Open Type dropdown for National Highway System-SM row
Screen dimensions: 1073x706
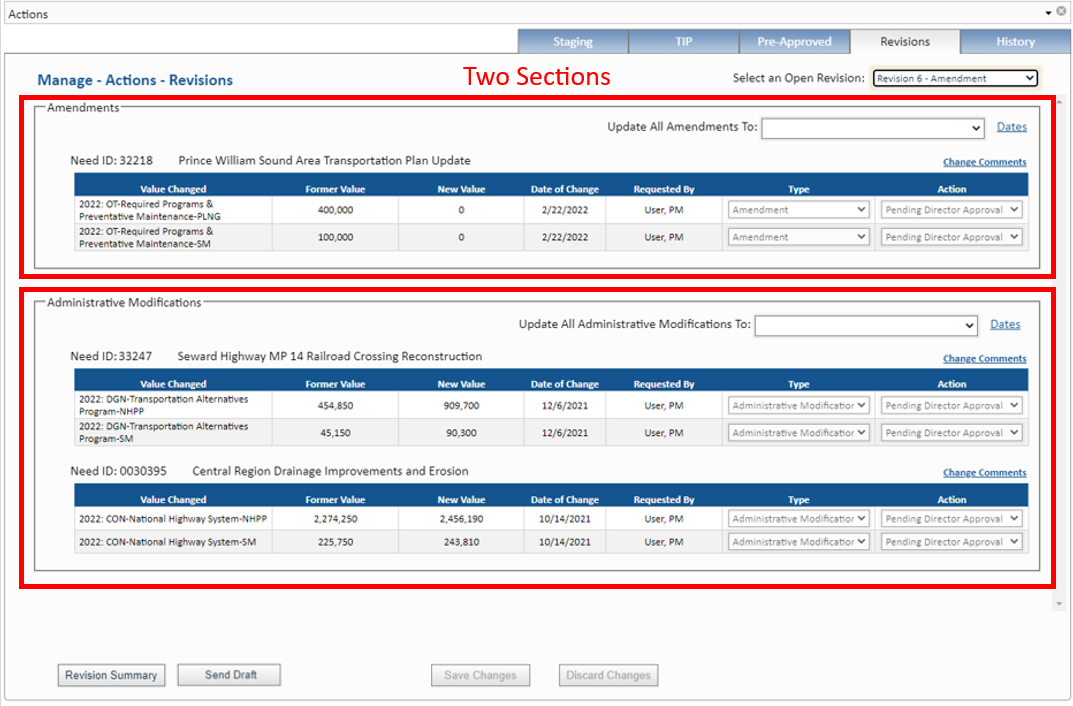coord(799,542)
